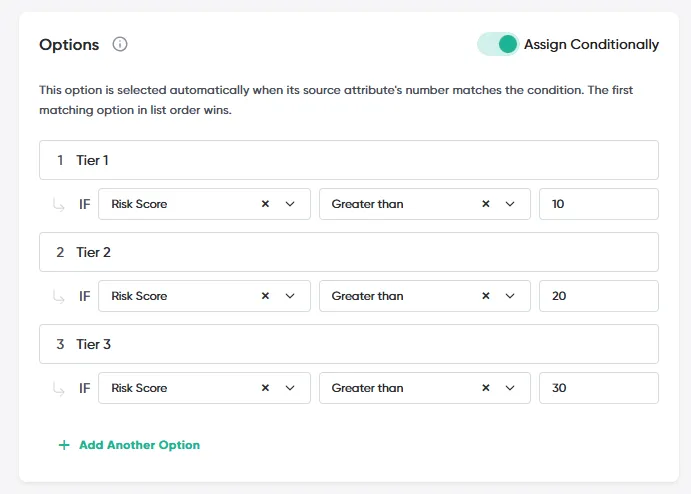Viewport: 691px width, 494px height.
Task: Toggle the Assign Conditionally switch
Action: click(x=498, y=44)
